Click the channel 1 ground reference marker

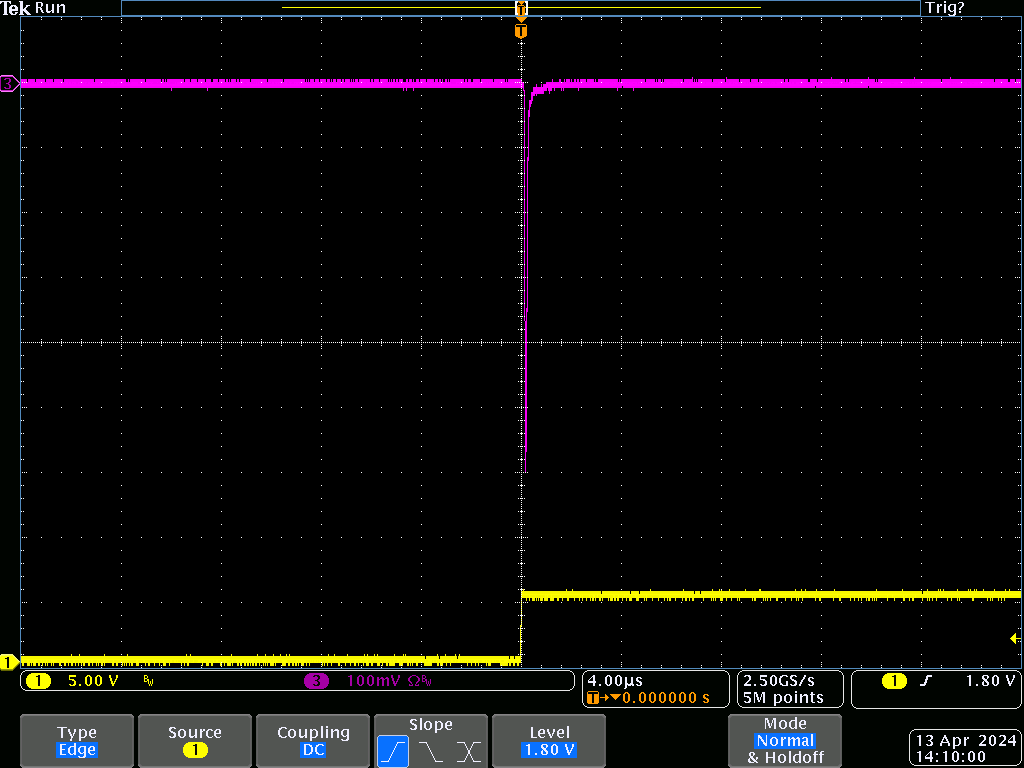(9, 661)
